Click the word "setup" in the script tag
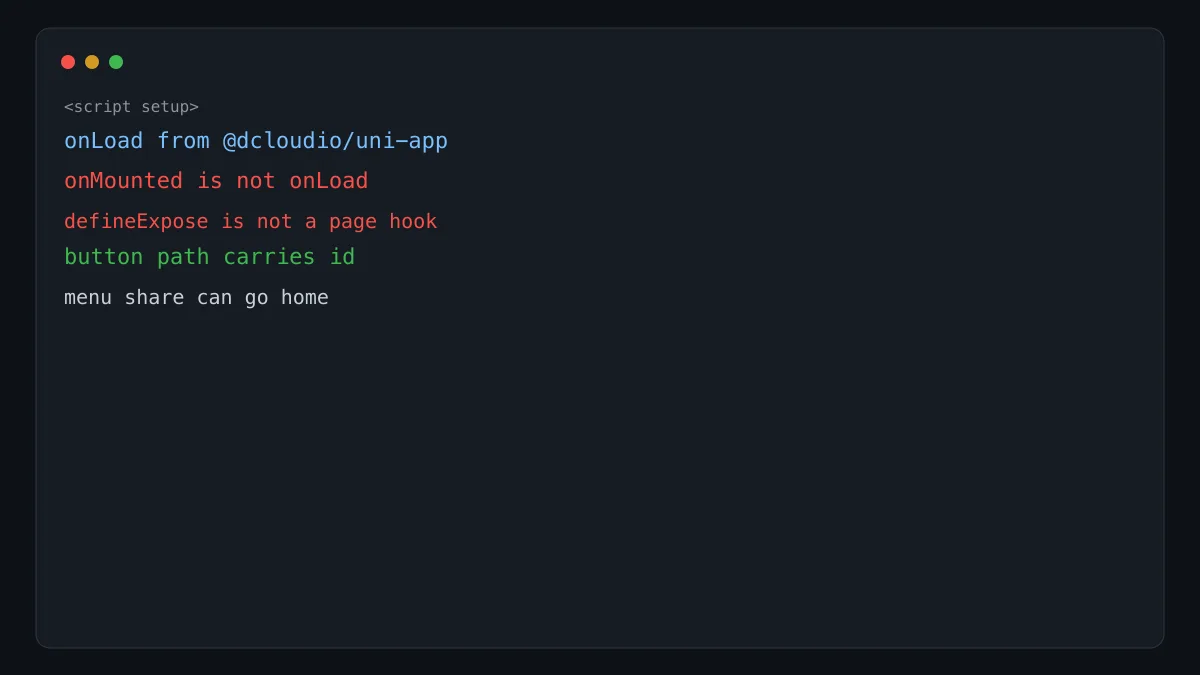This screenshot has height=675, width=1200. tap(165, 107)
